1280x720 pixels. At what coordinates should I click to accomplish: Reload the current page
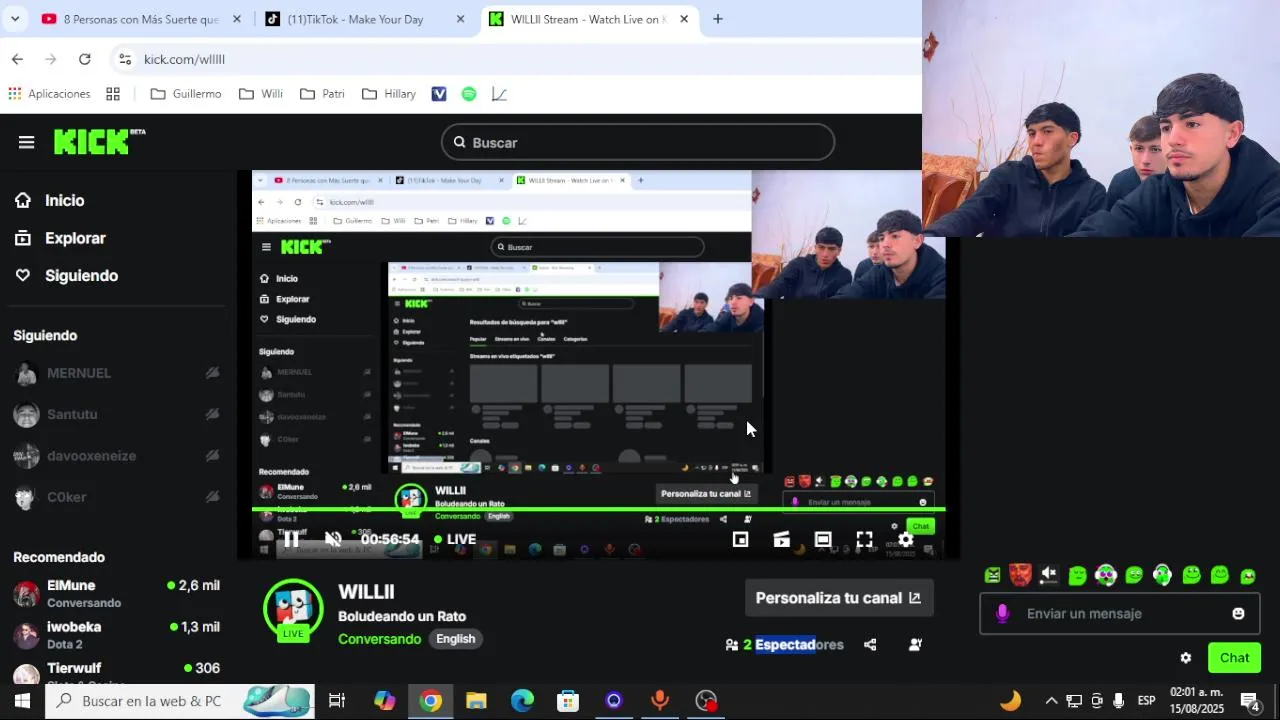click(x=85, y=59)
